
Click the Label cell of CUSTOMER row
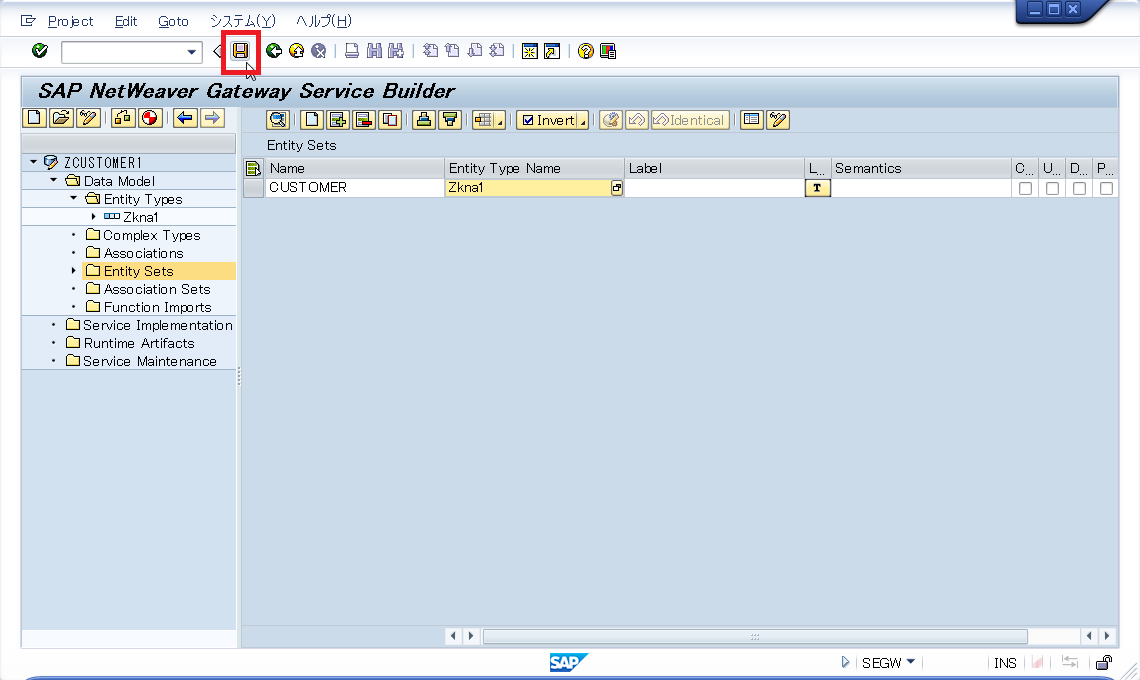click(714, 188)
